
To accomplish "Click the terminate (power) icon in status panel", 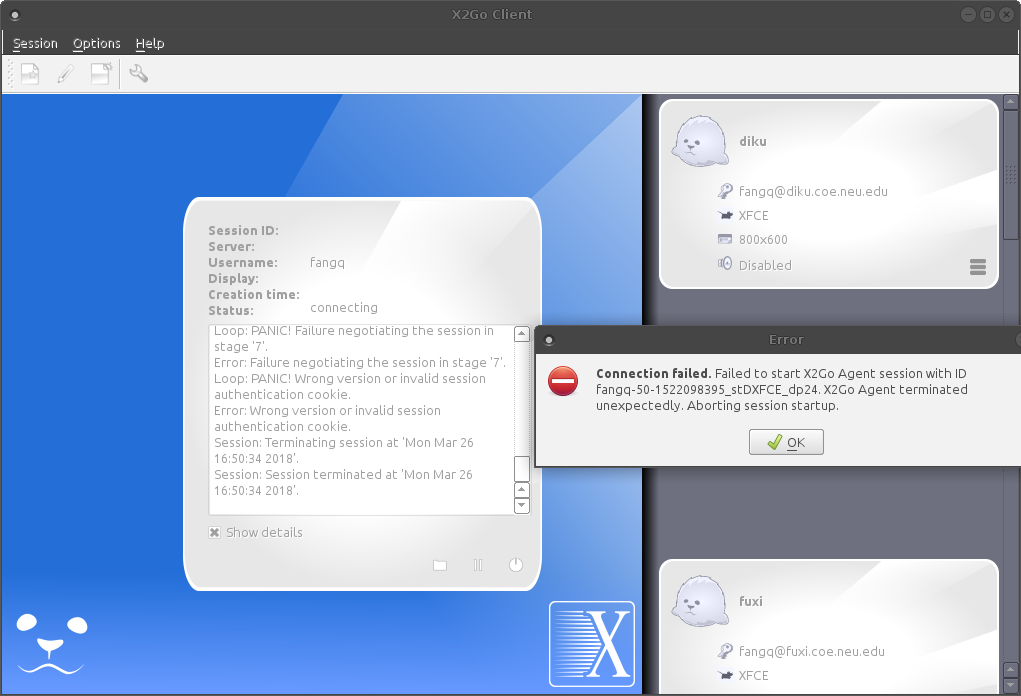I will [516, 565].
